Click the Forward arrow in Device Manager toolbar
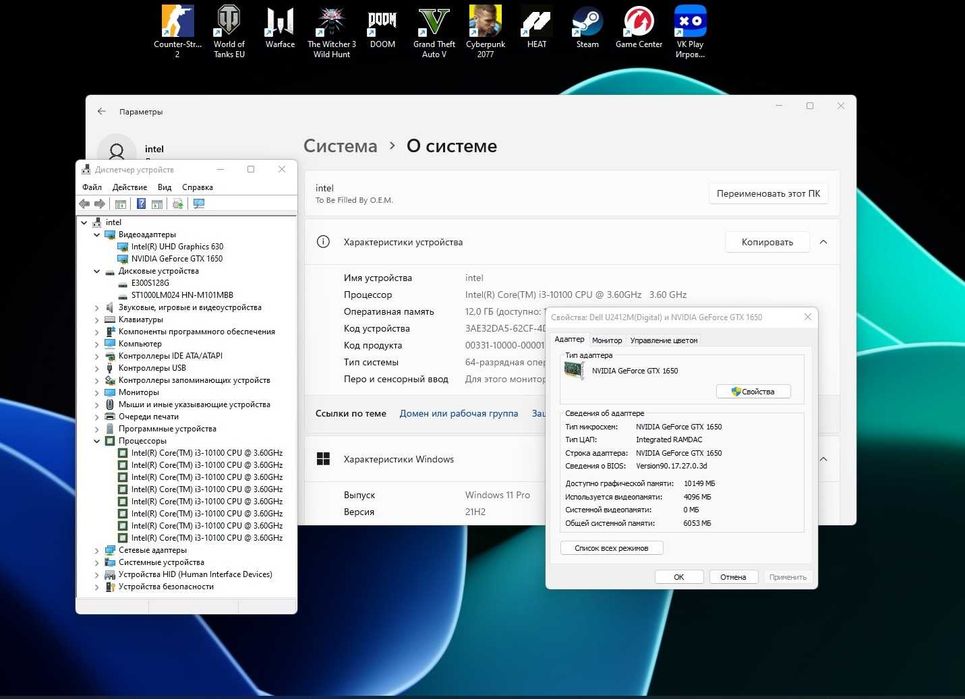Image resolution: width=965 pixels, height=699 pixels. coord(99,204)
